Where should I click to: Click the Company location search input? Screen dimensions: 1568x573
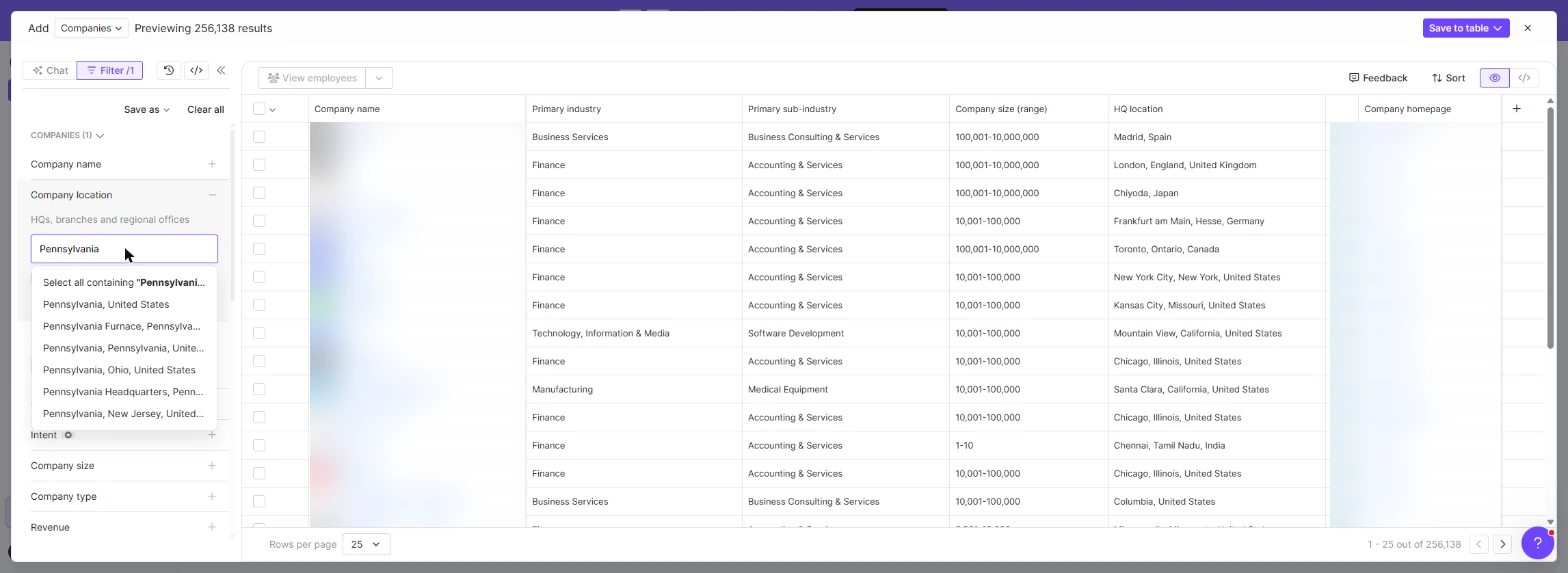coord(124,249)
